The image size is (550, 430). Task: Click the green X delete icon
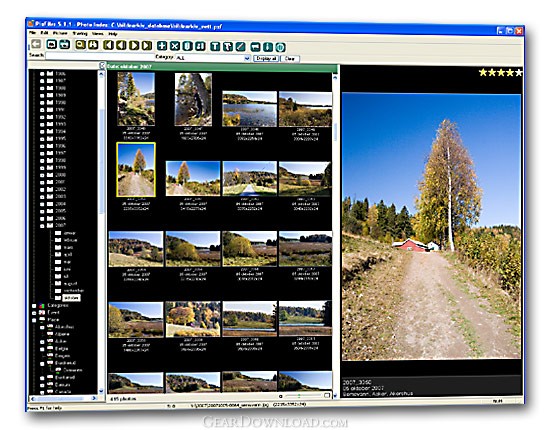coord(175,46)
